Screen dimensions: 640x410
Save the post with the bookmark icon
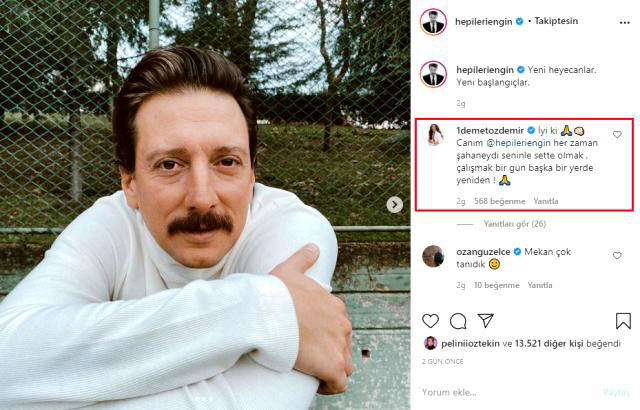623,321
